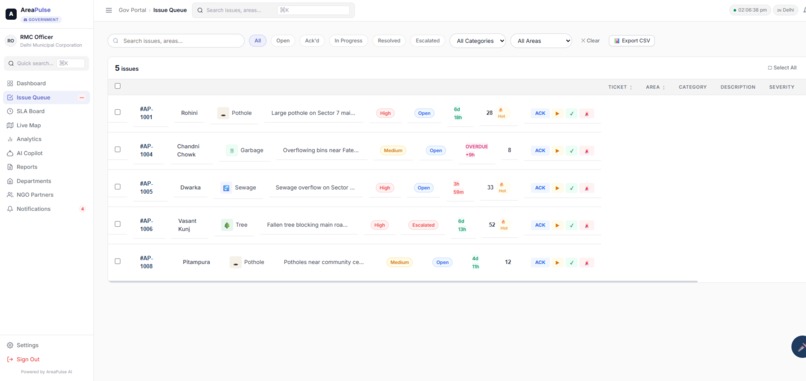The image size is (806, 381).
Task: Sort by the Ticket column
Action: pyautogui.click(x=620, y=87)
